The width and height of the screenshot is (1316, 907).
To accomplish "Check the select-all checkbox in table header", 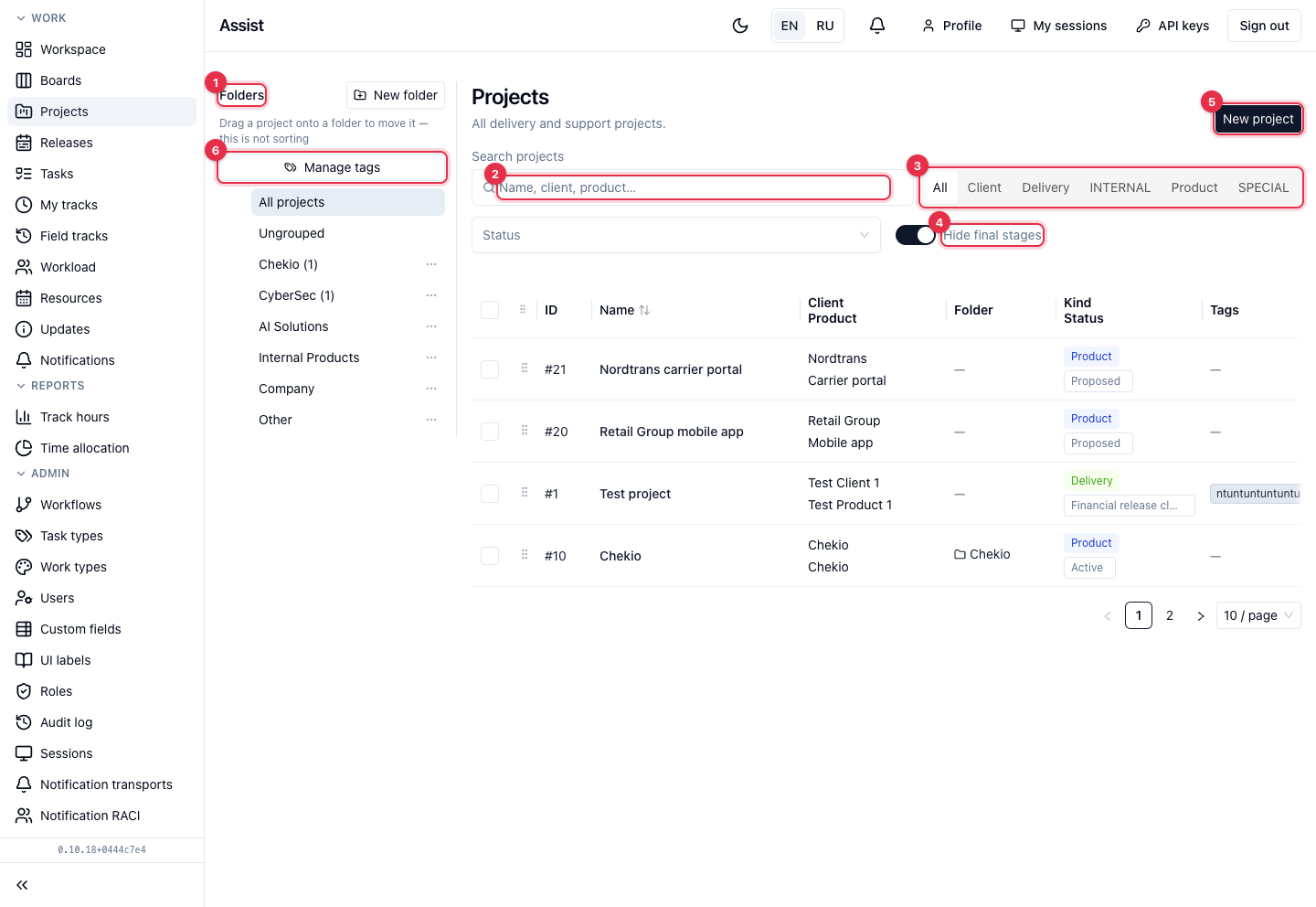I will click(x=490, y=310).
